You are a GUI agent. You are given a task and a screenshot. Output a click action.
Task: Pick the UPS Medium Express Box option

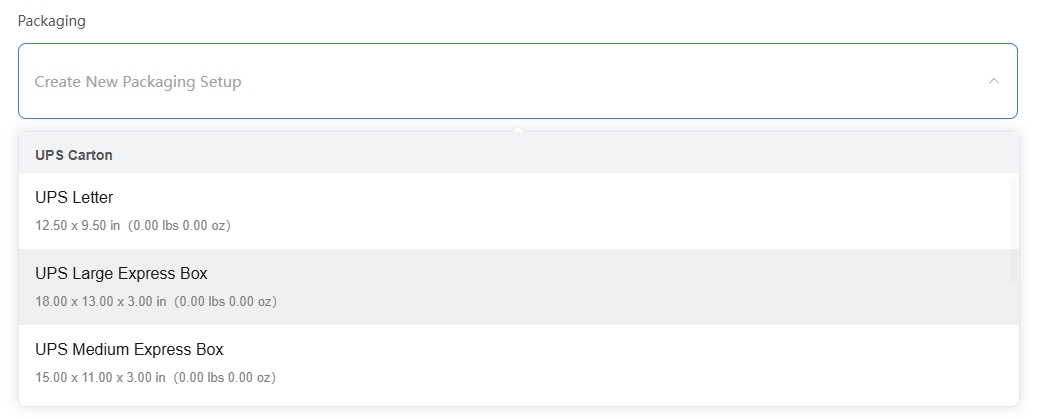pyautogui.click(x=129, y=350)
